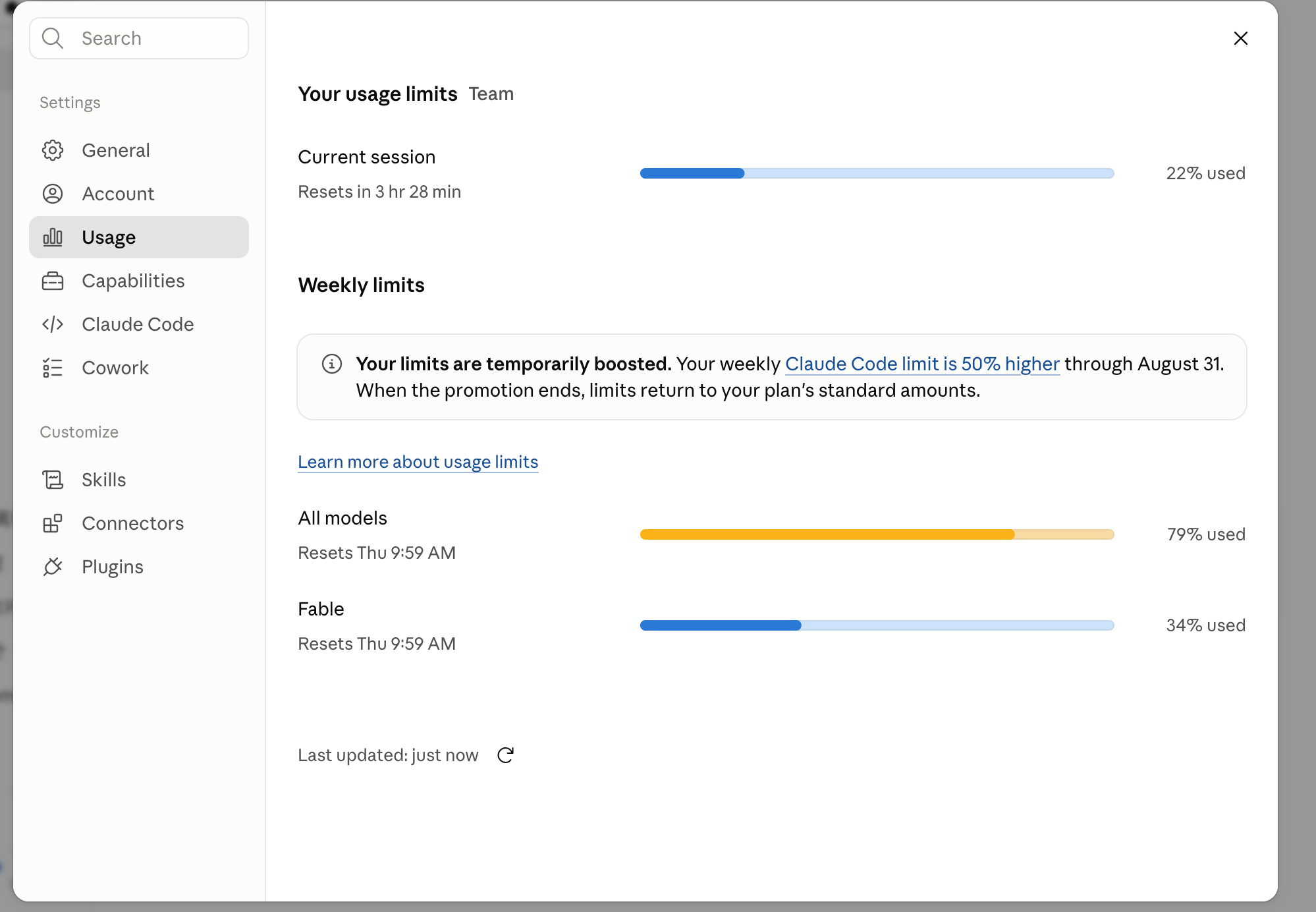Click the Skills scroll icon
1316x912 pixels.
coord(53,480)
